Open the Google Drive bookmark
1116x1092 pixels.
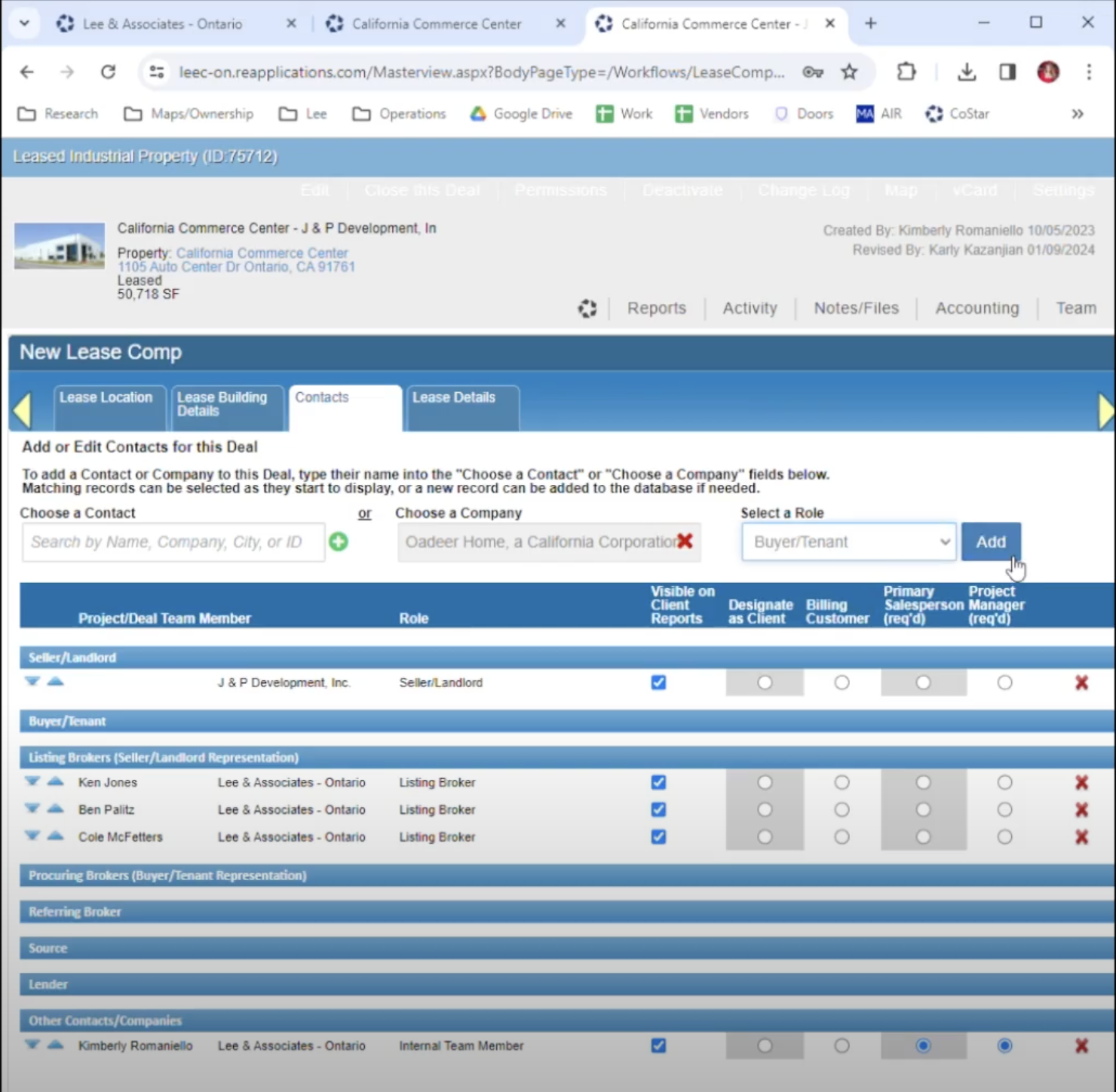(x=521, y=114)
